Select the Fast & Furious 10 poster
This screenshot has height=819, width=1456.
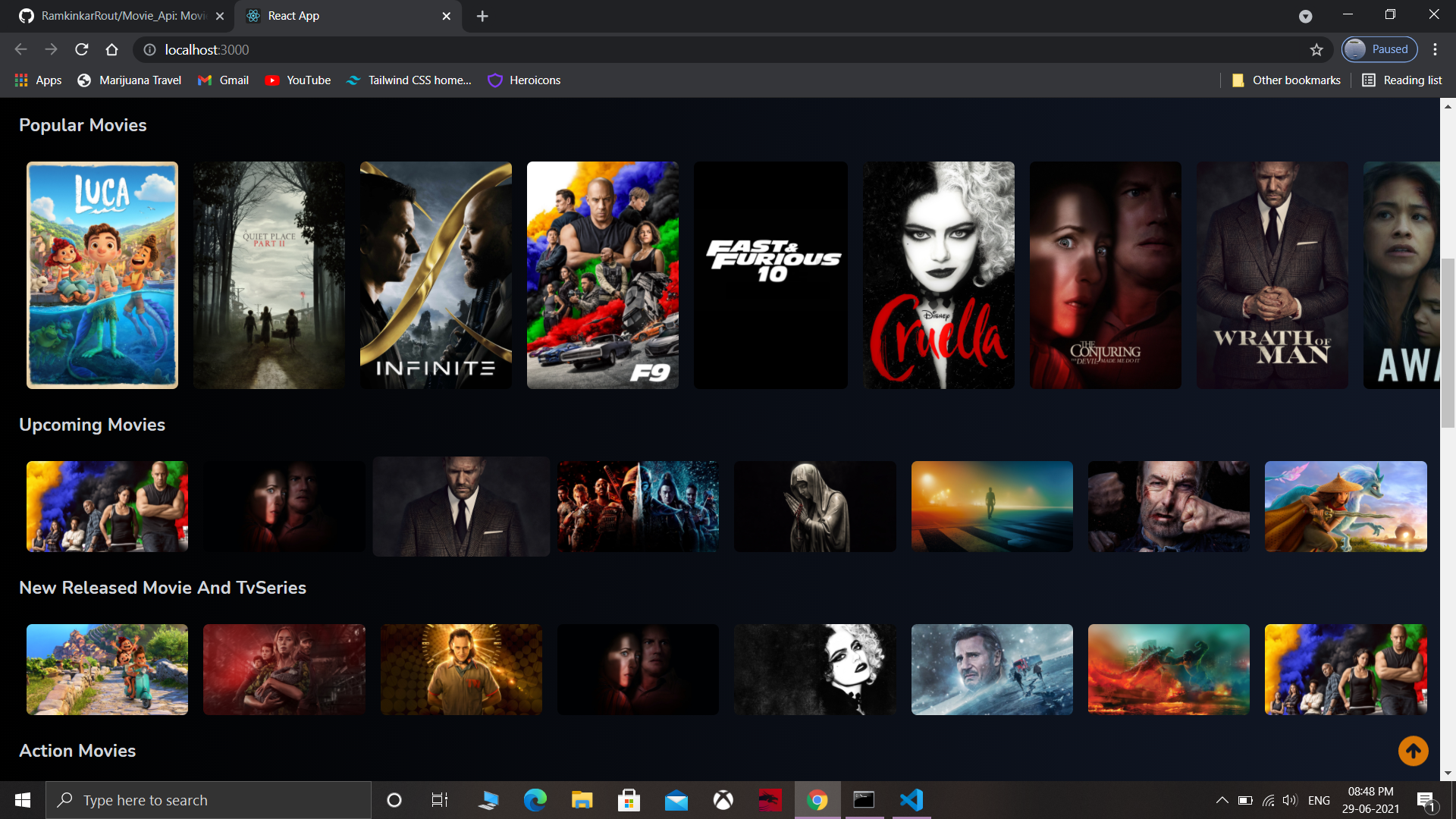point(770,275)
